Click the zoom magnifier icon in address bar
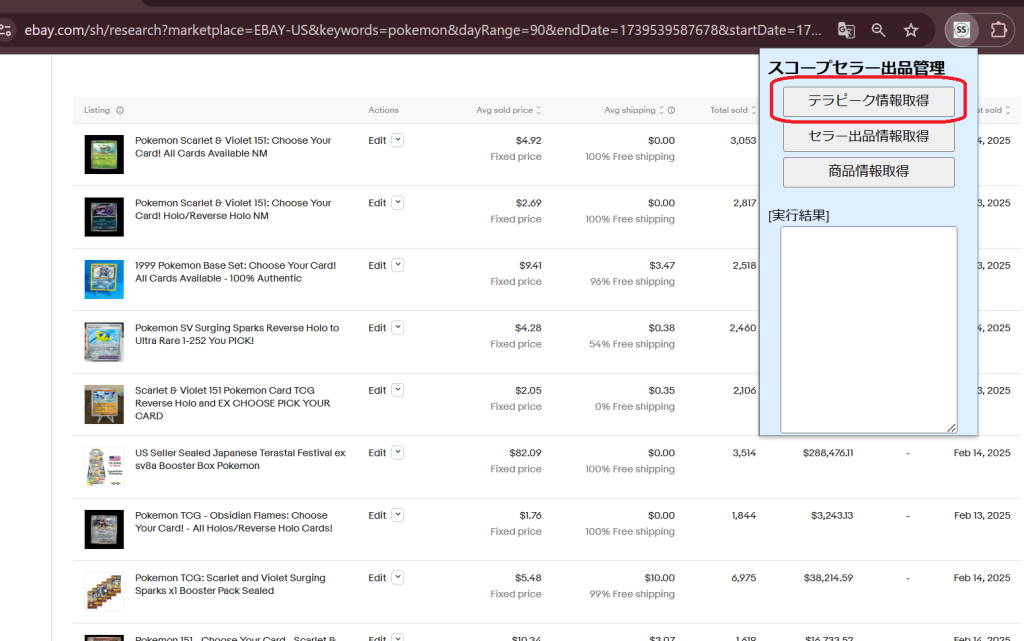Image resolution: width=1024 pixels, height=641 pixels. point(878,30)
